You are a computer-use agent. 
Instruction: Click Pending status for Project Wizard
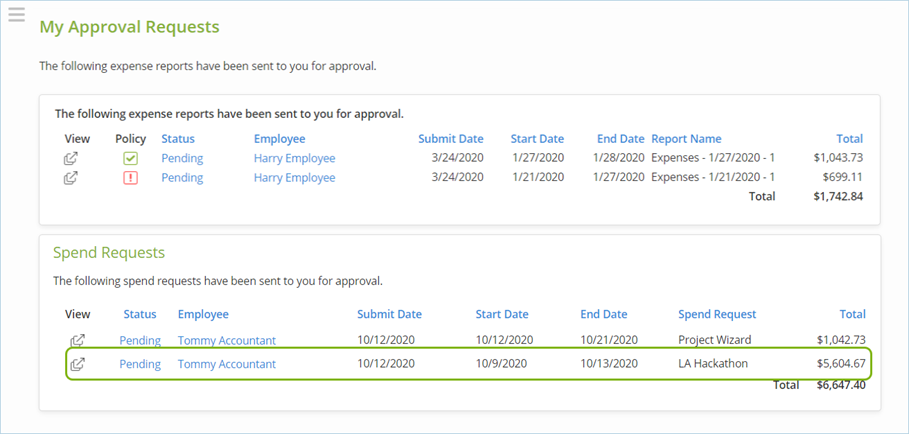point(140,340)
